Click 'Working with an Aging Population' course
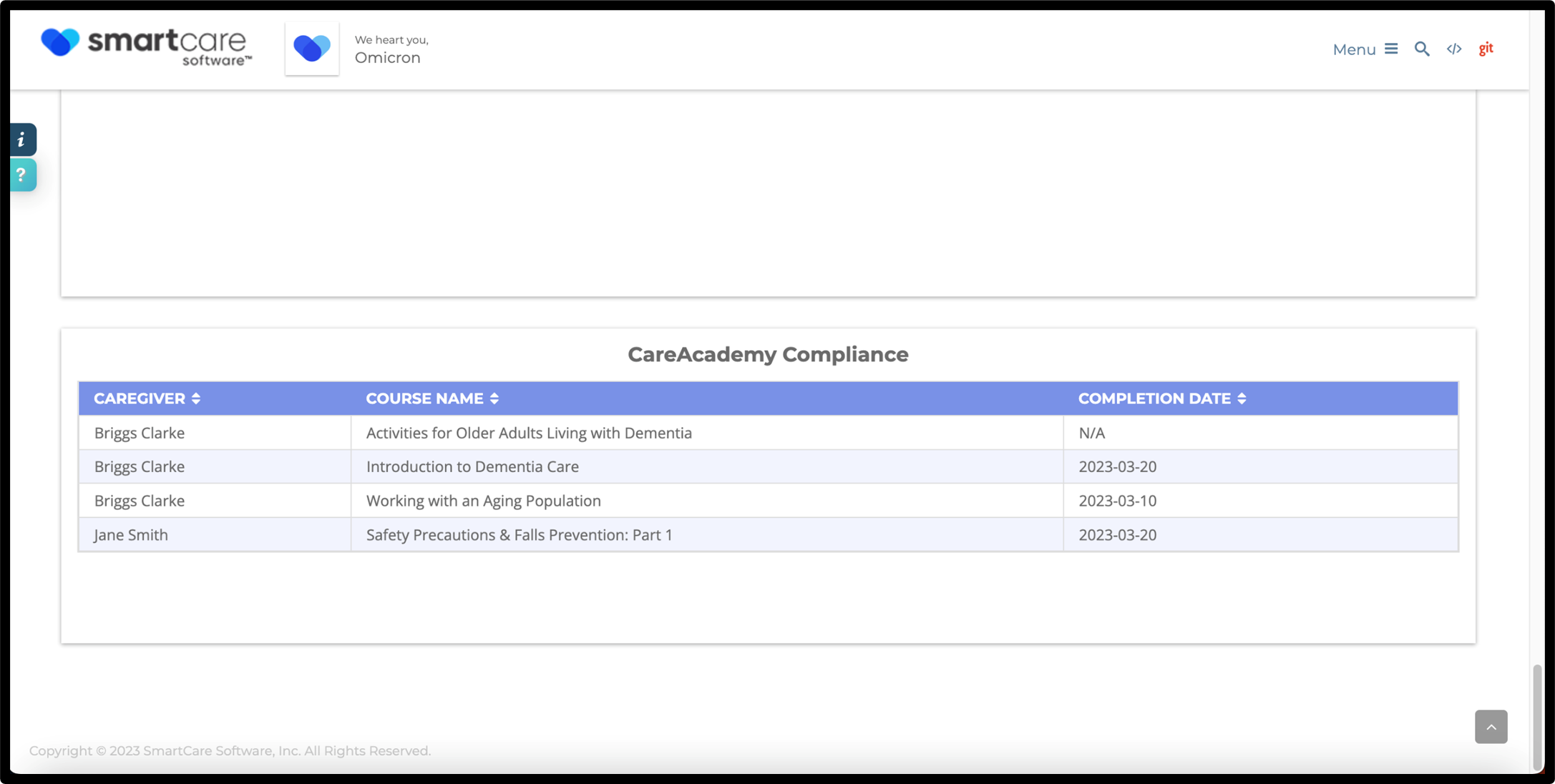Viewport: 1555px width, 784px height. click(x=484, y=501)
